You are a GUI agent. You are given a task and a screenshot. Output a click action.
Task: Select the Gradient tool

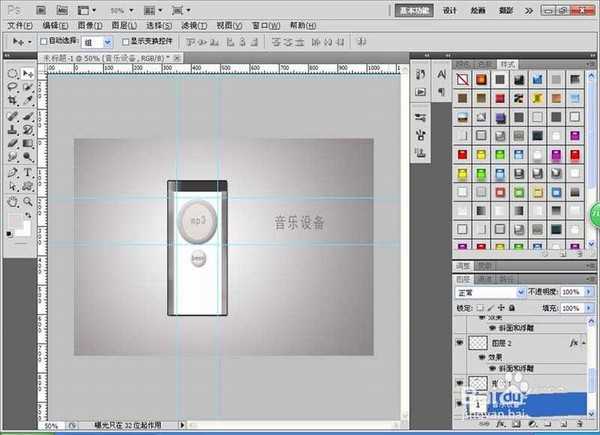pos(28,143)
